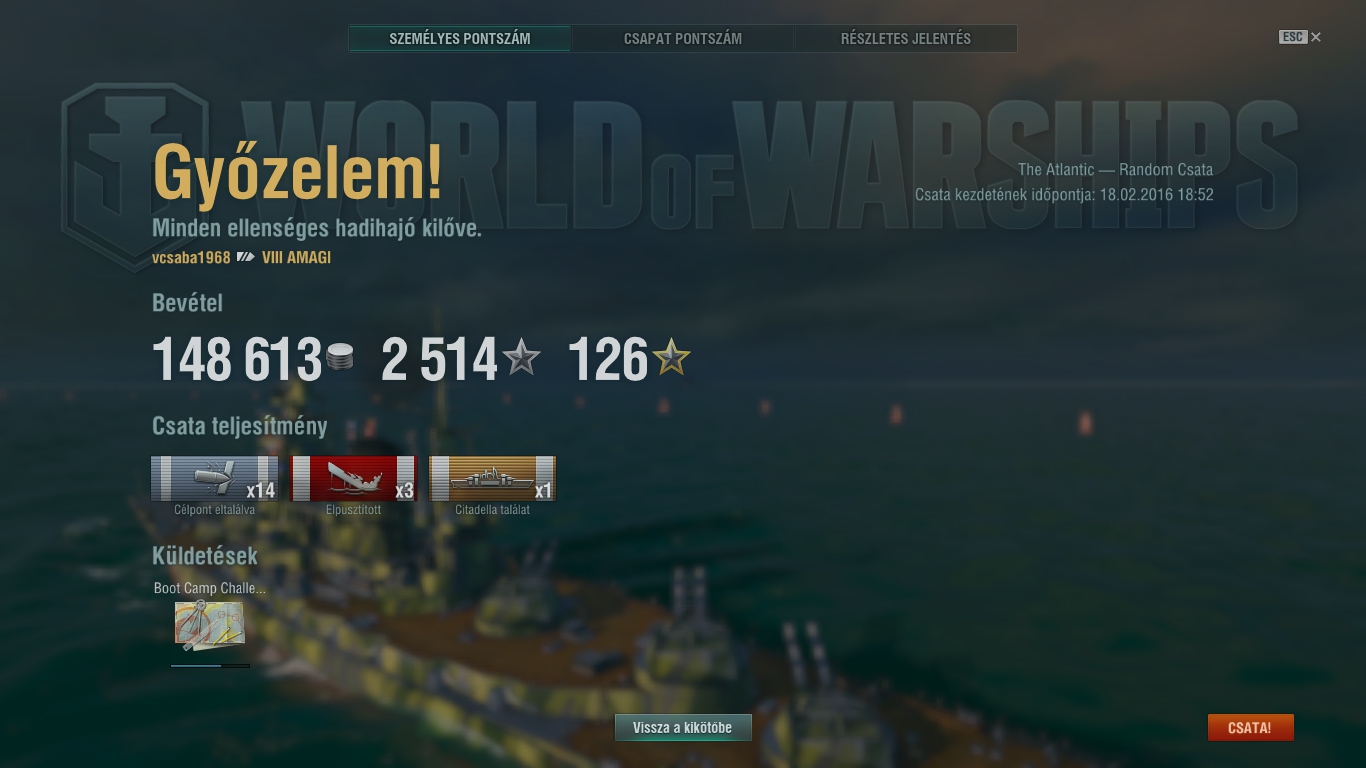Select the Elpusztított red ribbon icon
Image resolution: width=1366 pixels, height=768 pixels.
tap(353, 478)
